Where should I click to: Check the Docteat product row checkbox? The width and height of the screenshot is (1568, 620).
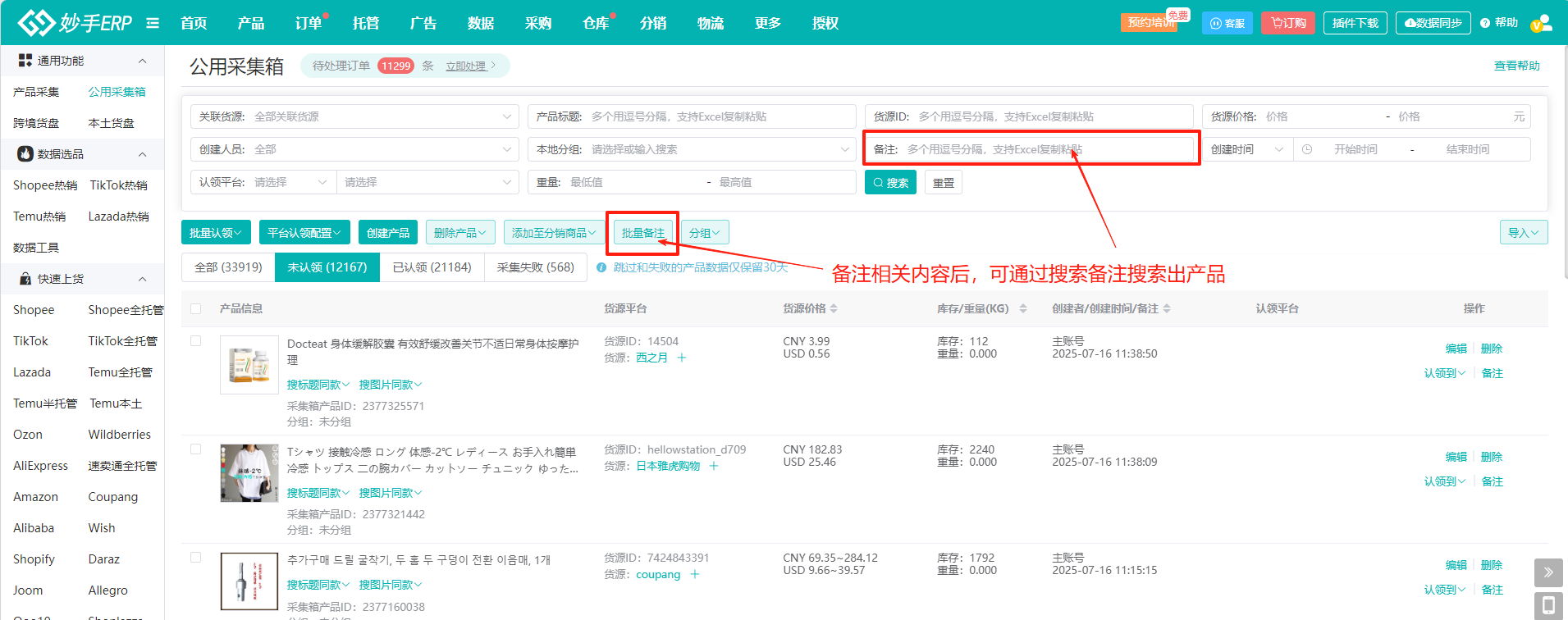point(195,341)
